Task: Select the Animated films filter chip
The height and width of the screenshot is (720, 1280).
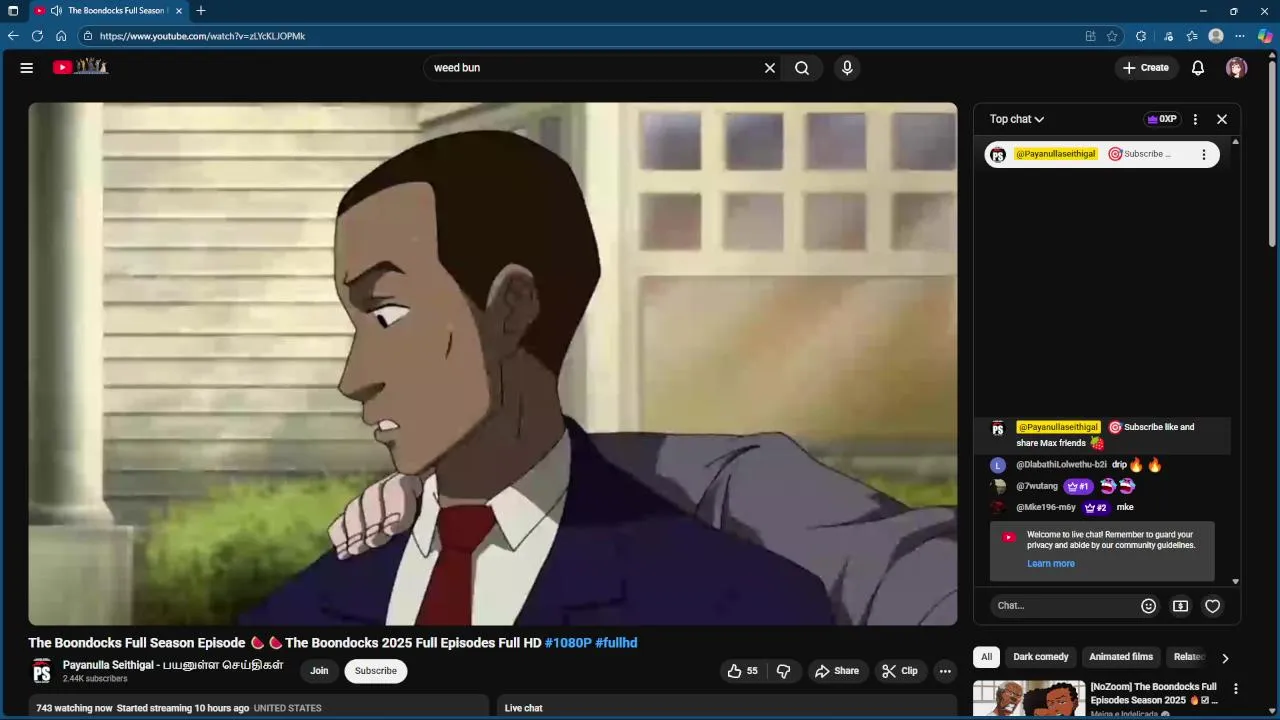Action: tap(1121, 657)
